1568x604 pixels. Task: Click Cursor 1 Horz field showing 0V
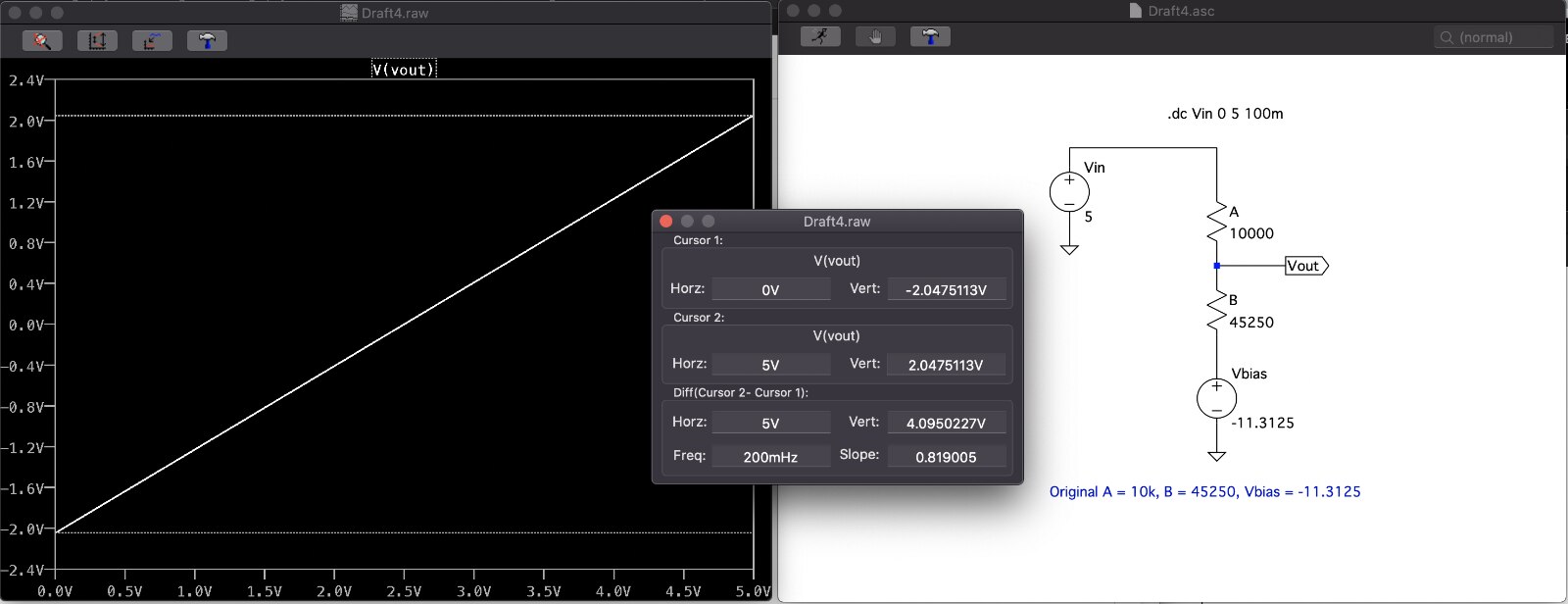(770, 289)
